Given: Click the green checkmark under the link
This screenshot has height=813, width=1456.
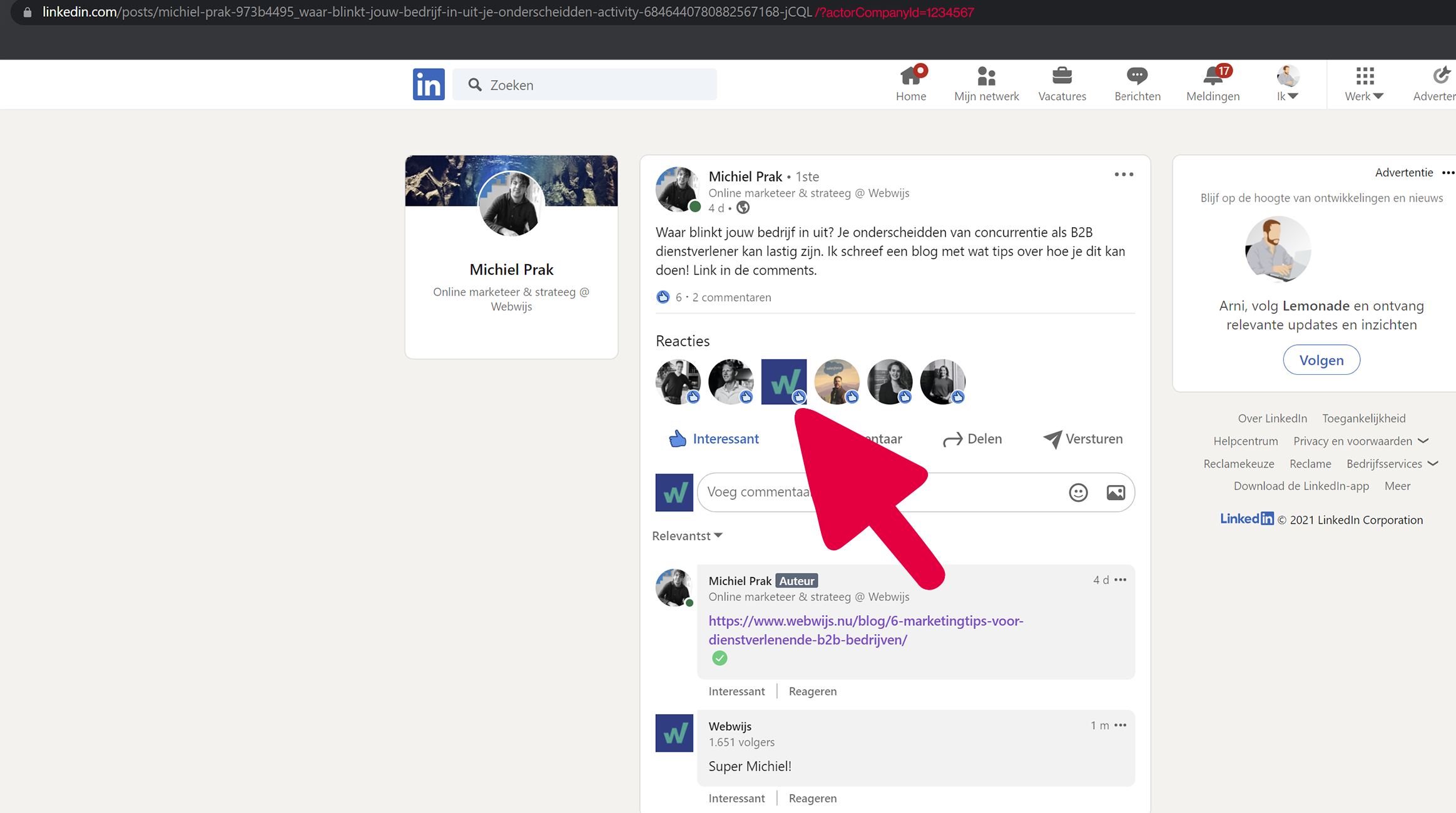Looking at the screenshot, I should pyautogui.click(x=720, y=658).
